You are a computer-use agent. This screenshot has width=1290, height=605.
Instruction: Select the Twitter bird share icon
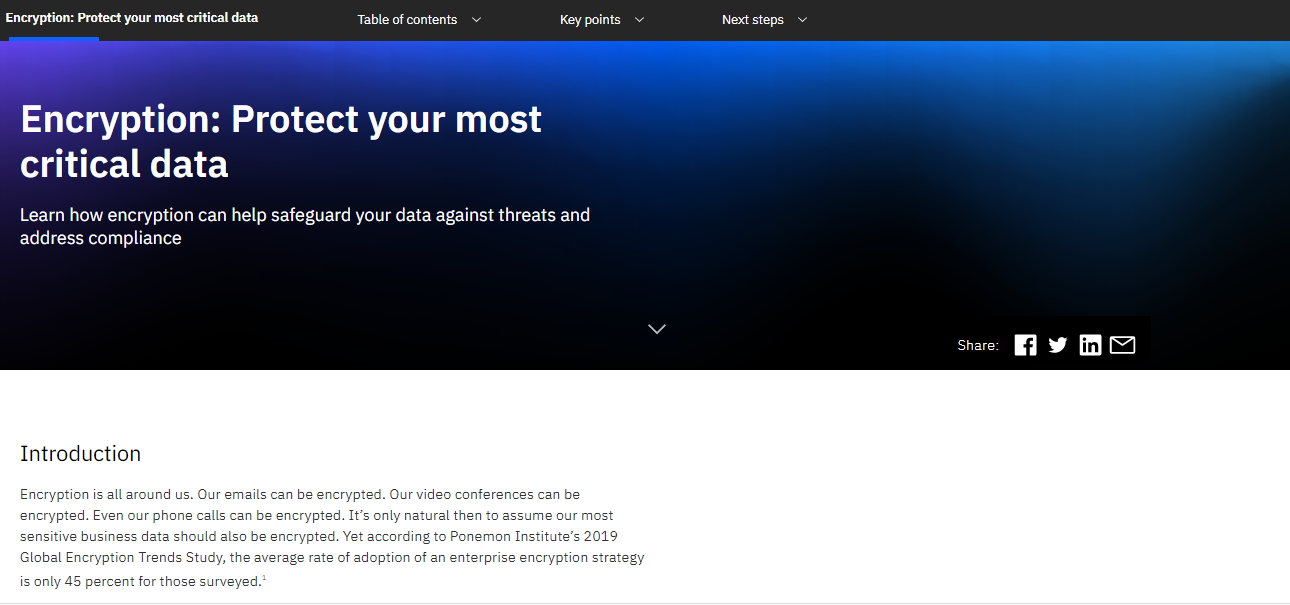(1057, 344)
